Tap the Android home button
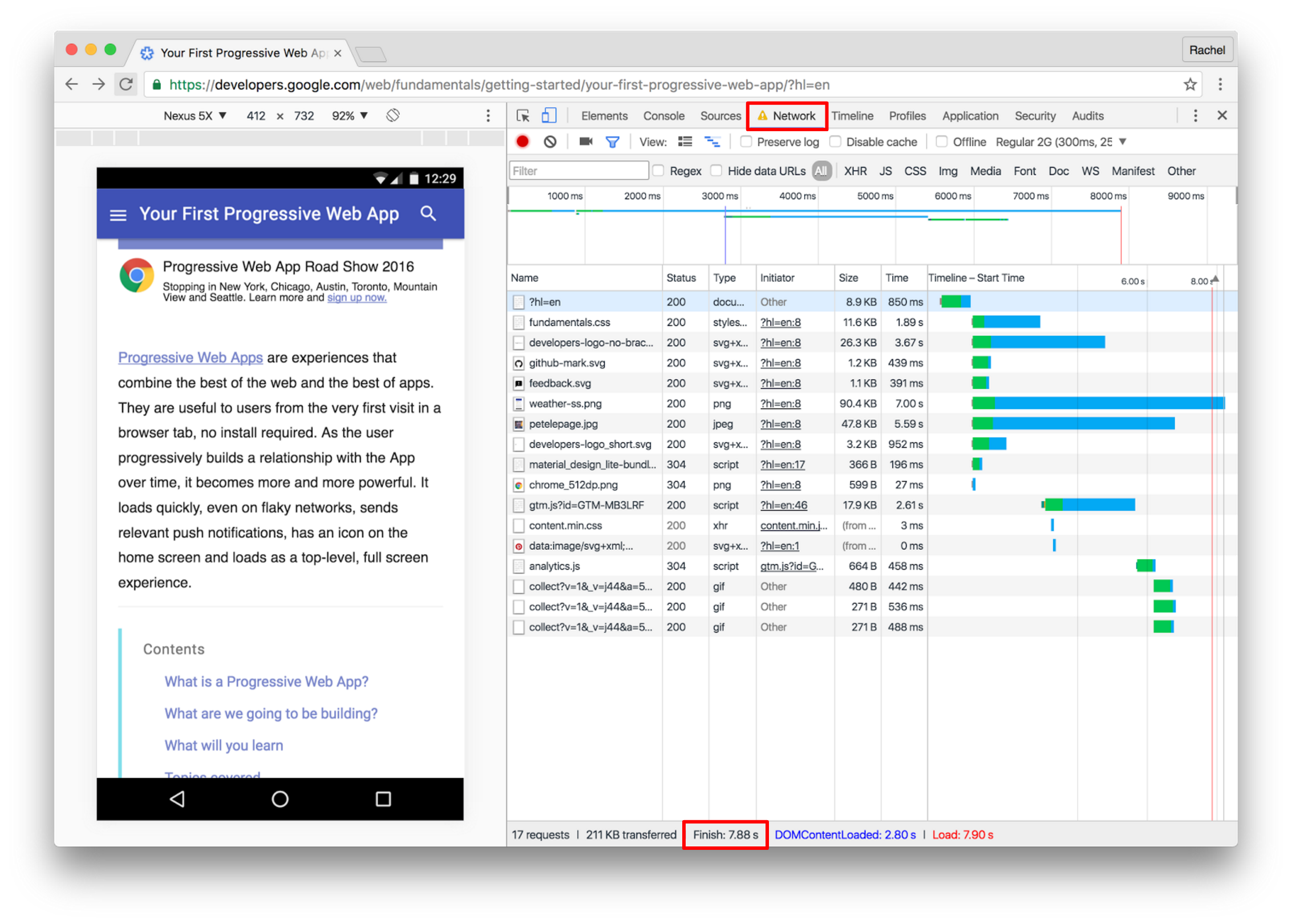This screenshot has width=1312, height=924. [280, 799]
